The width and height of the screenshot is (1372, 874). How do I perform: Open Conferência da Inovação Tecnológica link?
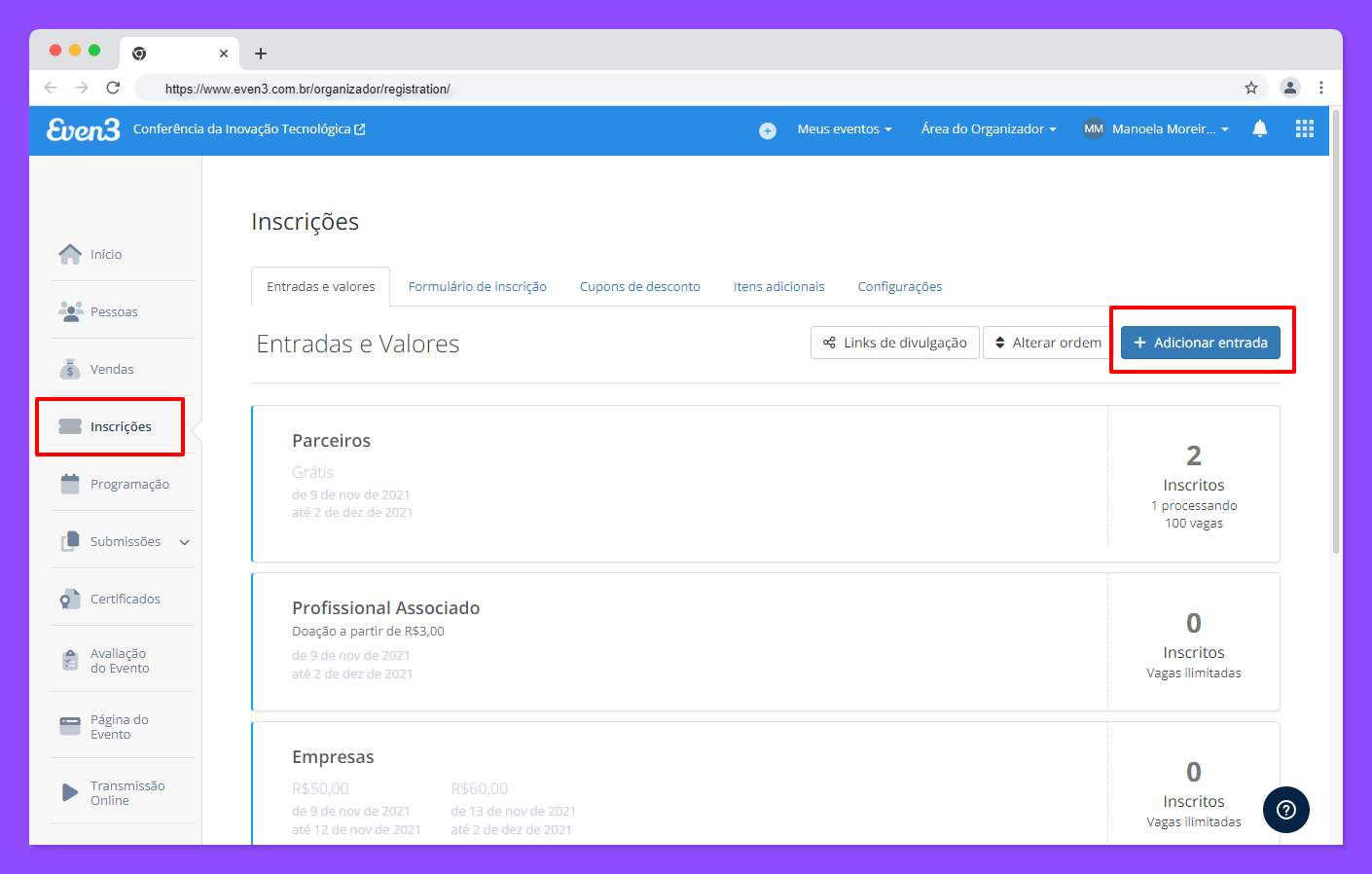249,128
